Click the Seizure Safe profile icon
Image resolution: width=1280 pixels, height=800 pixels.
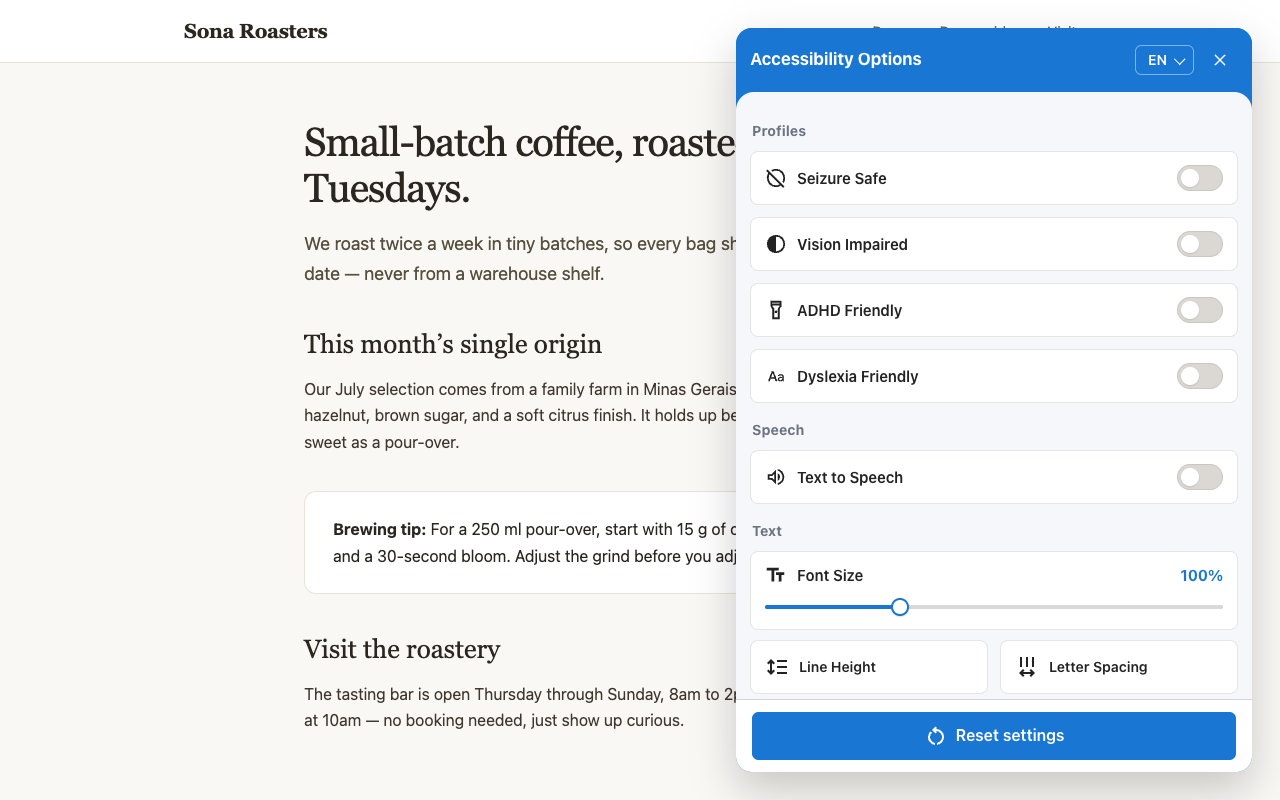tap(776, 178)
